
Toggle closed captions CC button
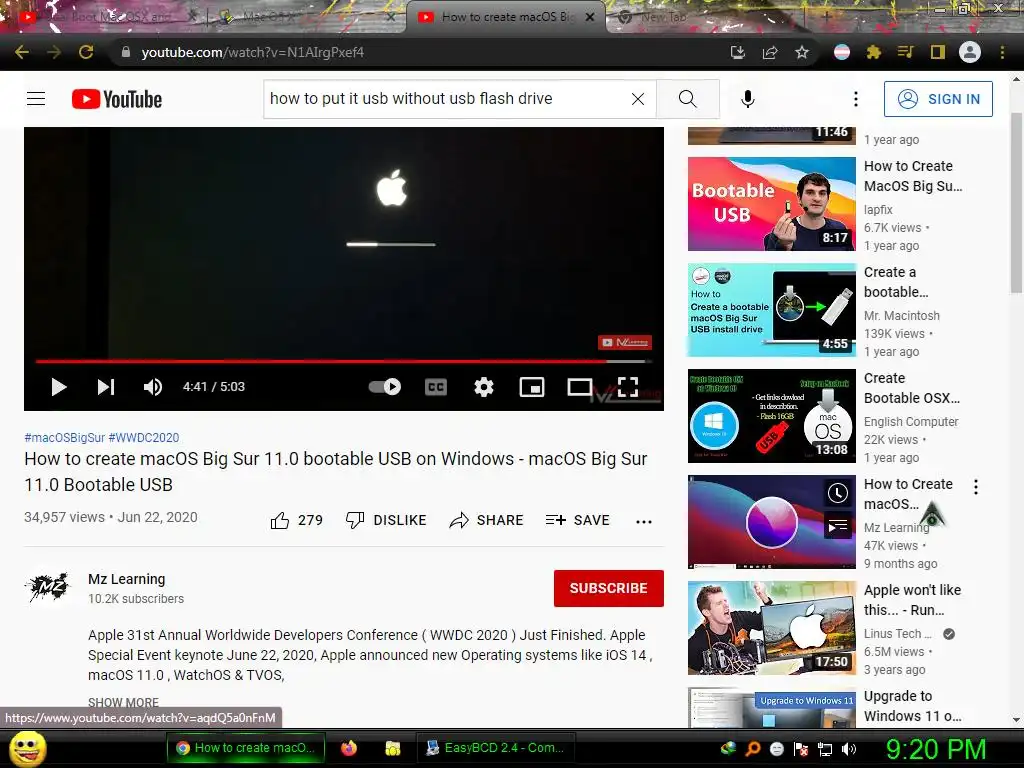(436, 387)
